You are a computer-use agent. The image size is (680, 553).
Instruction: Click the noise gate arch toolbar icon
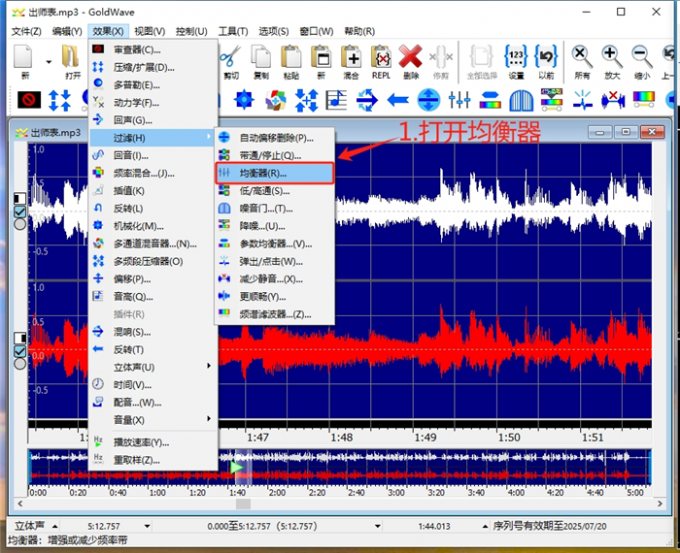(521, 100)
